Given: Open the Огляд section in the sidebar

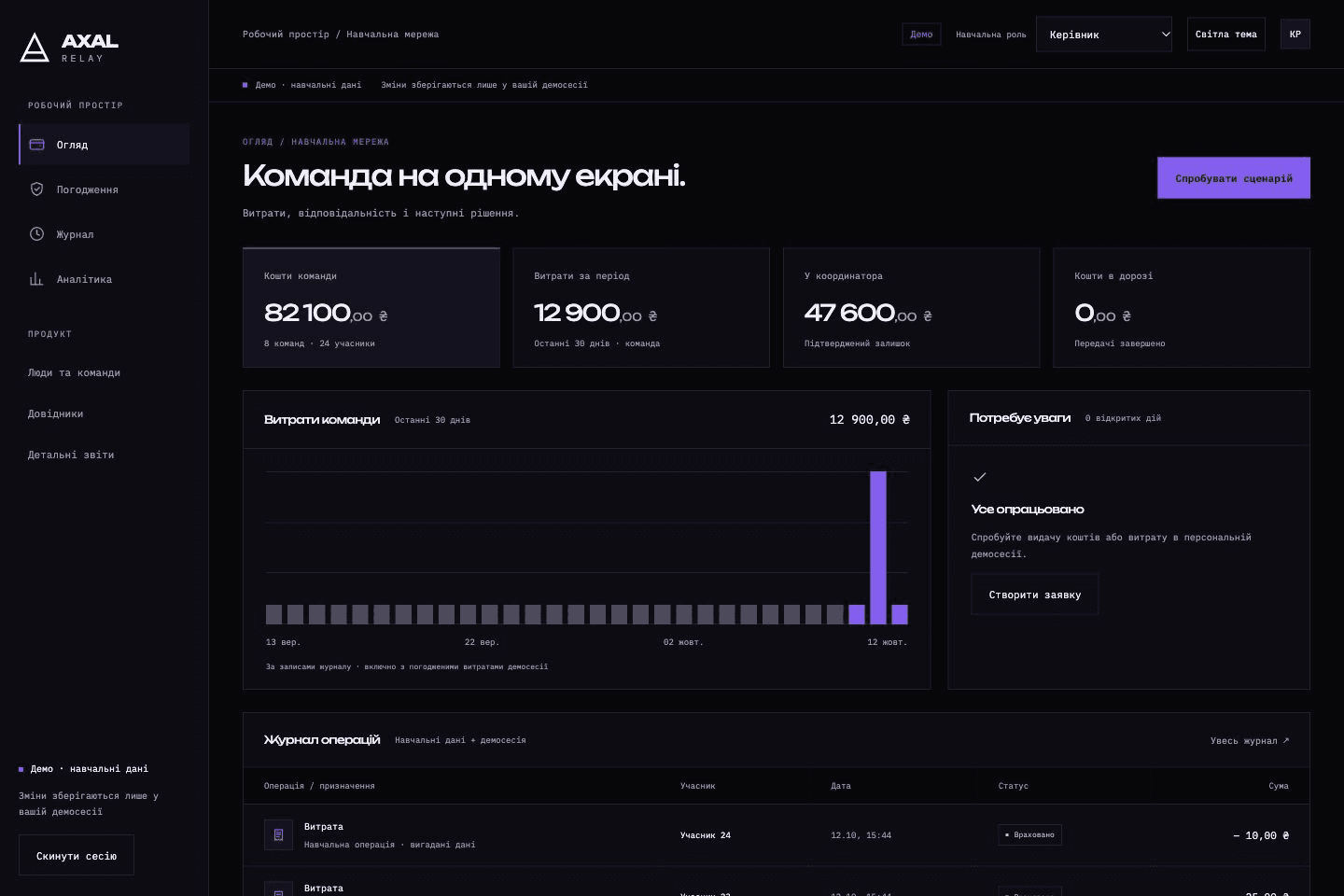Looking at the screenshot, I should click(104, 145).
